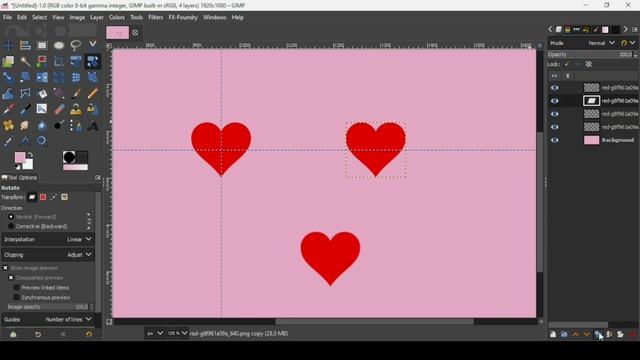Select the Fuzzy Select magic wand tool

coord(25,62)
